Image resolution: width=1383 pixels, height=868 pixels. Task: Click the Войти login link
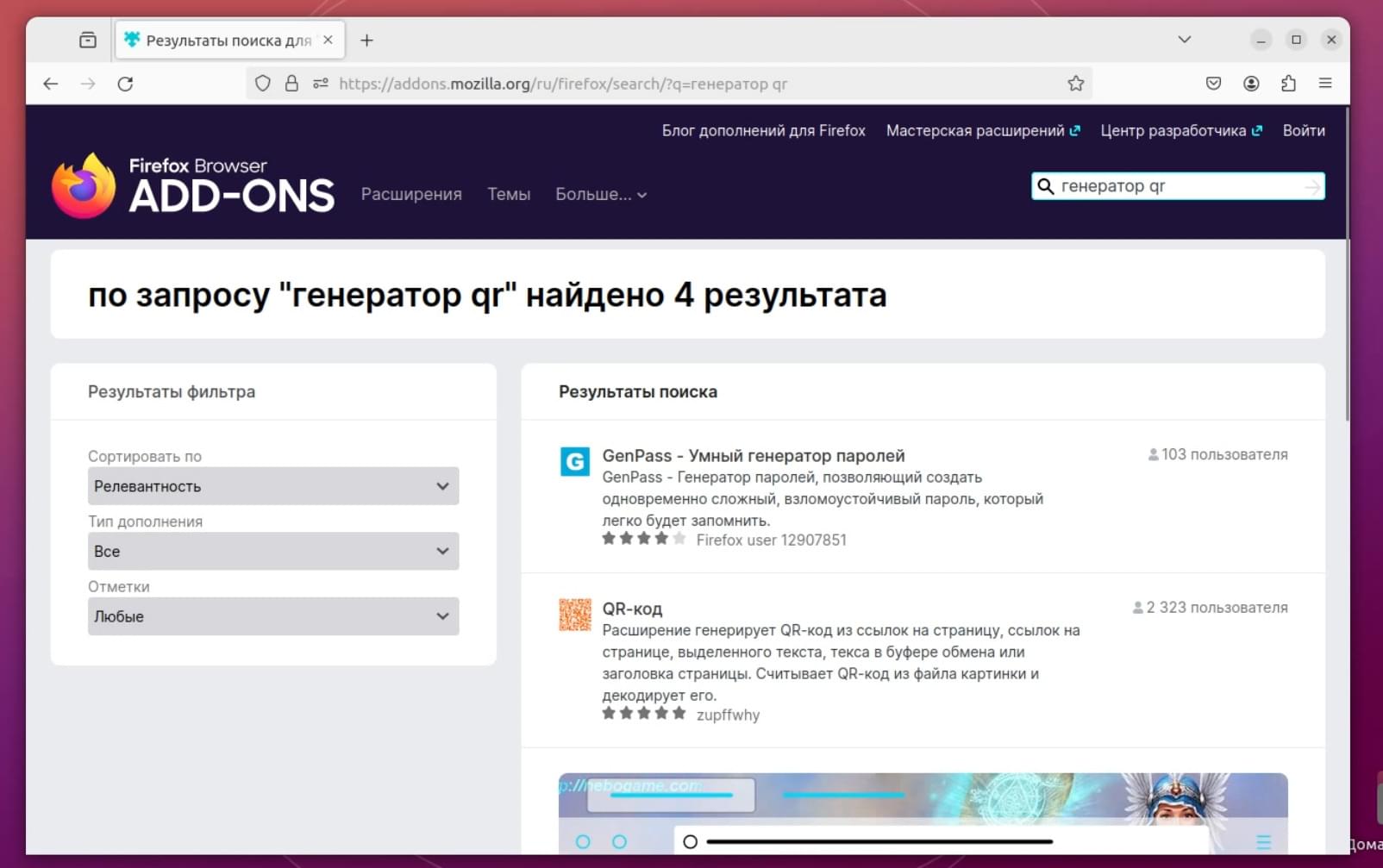(x=1304, y=130)
